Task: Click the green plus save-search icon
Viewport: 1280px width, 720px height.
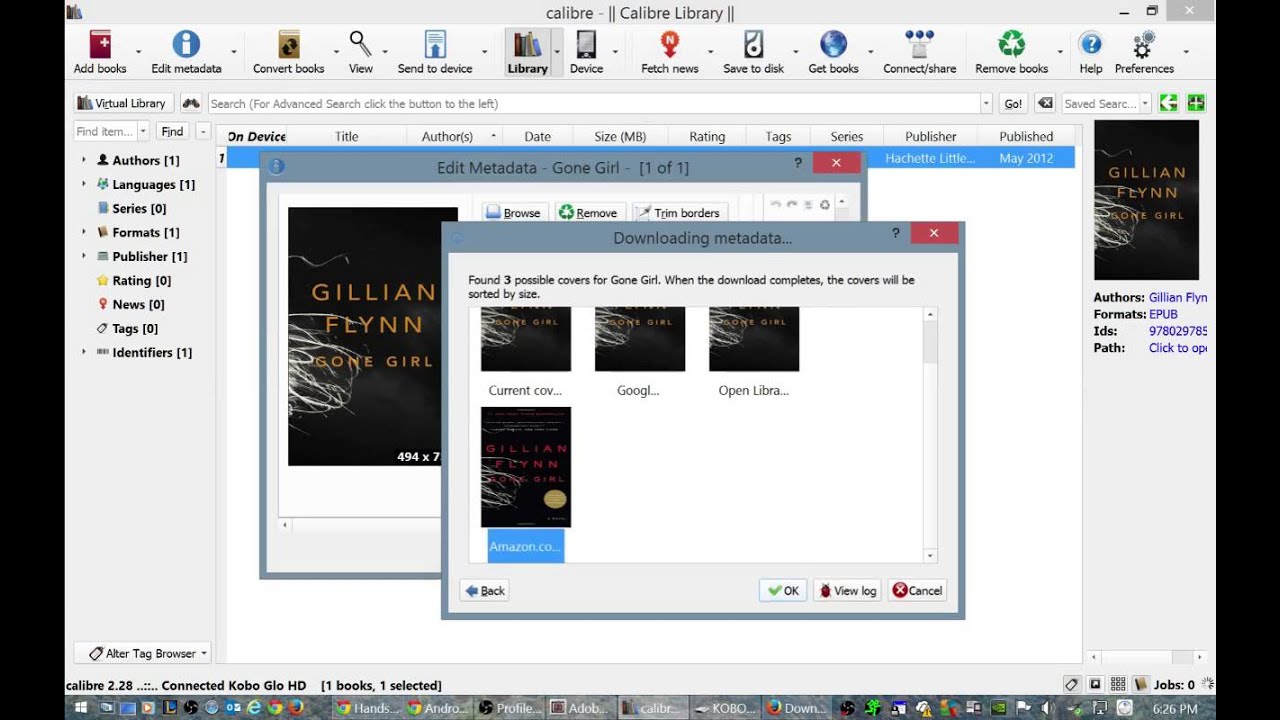Action: (x=1195, y=103)
